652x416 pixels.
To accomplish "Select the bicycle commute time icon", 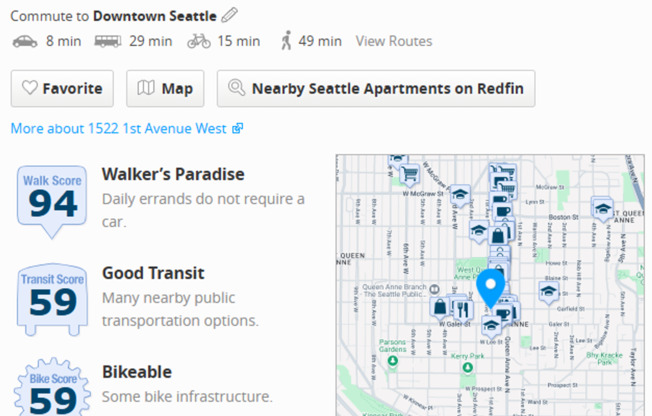I will [x=199, y=41].
